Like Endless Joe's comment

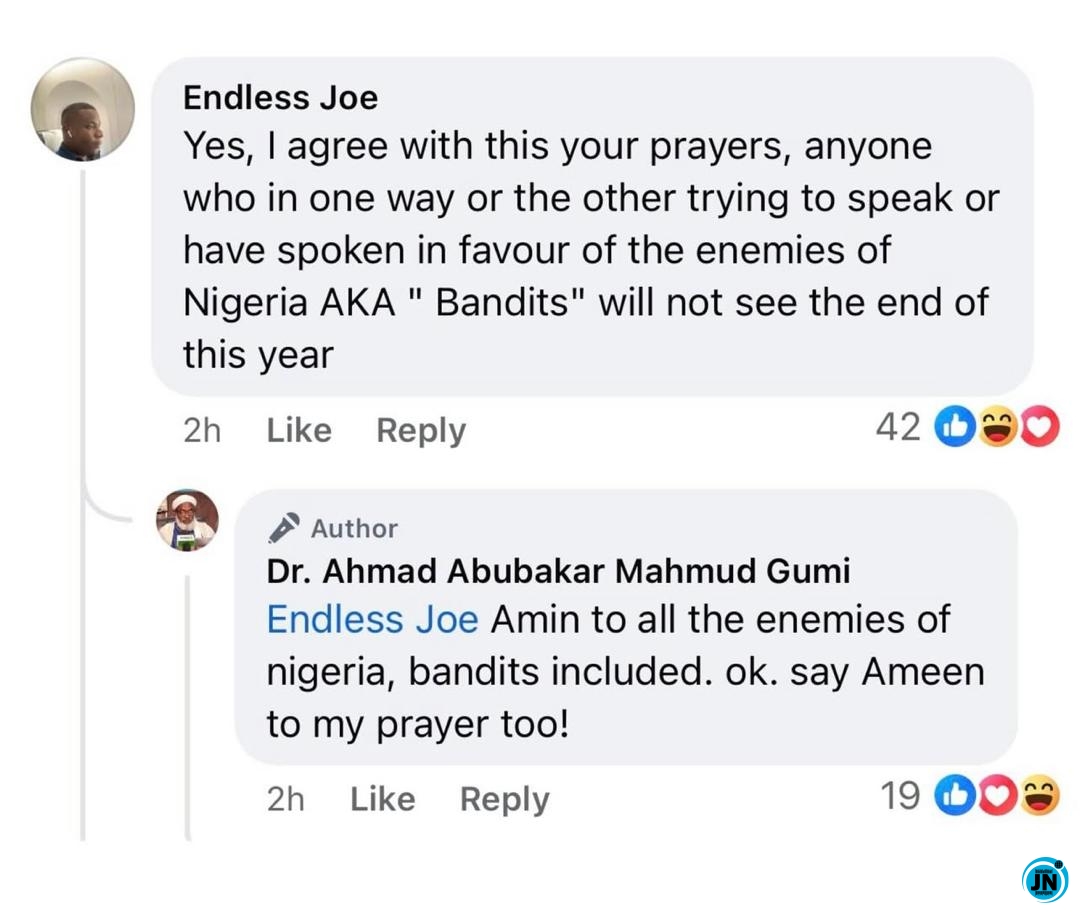point(299,431)
